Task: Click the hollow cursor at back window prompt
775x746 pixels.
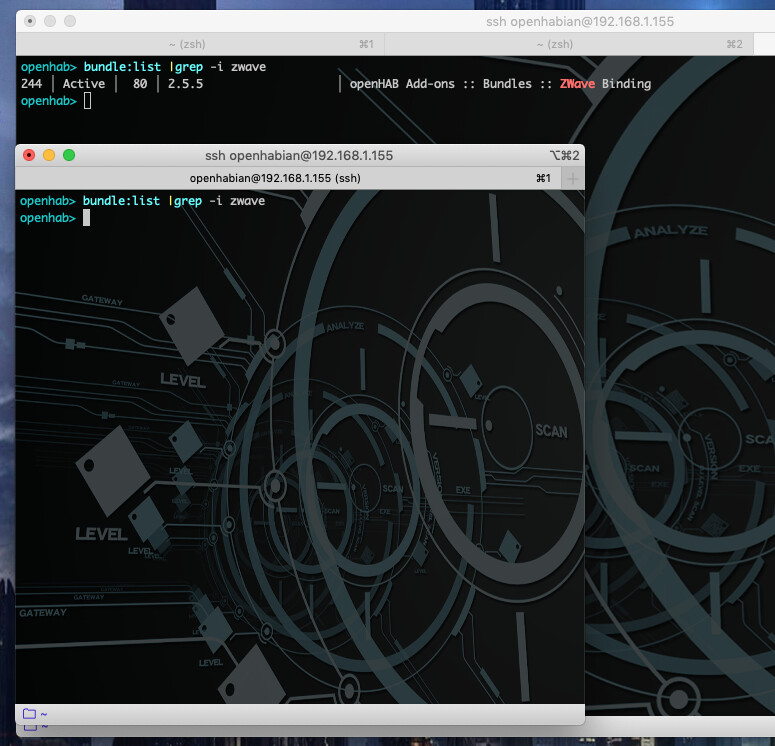Action: pos(87,101)
